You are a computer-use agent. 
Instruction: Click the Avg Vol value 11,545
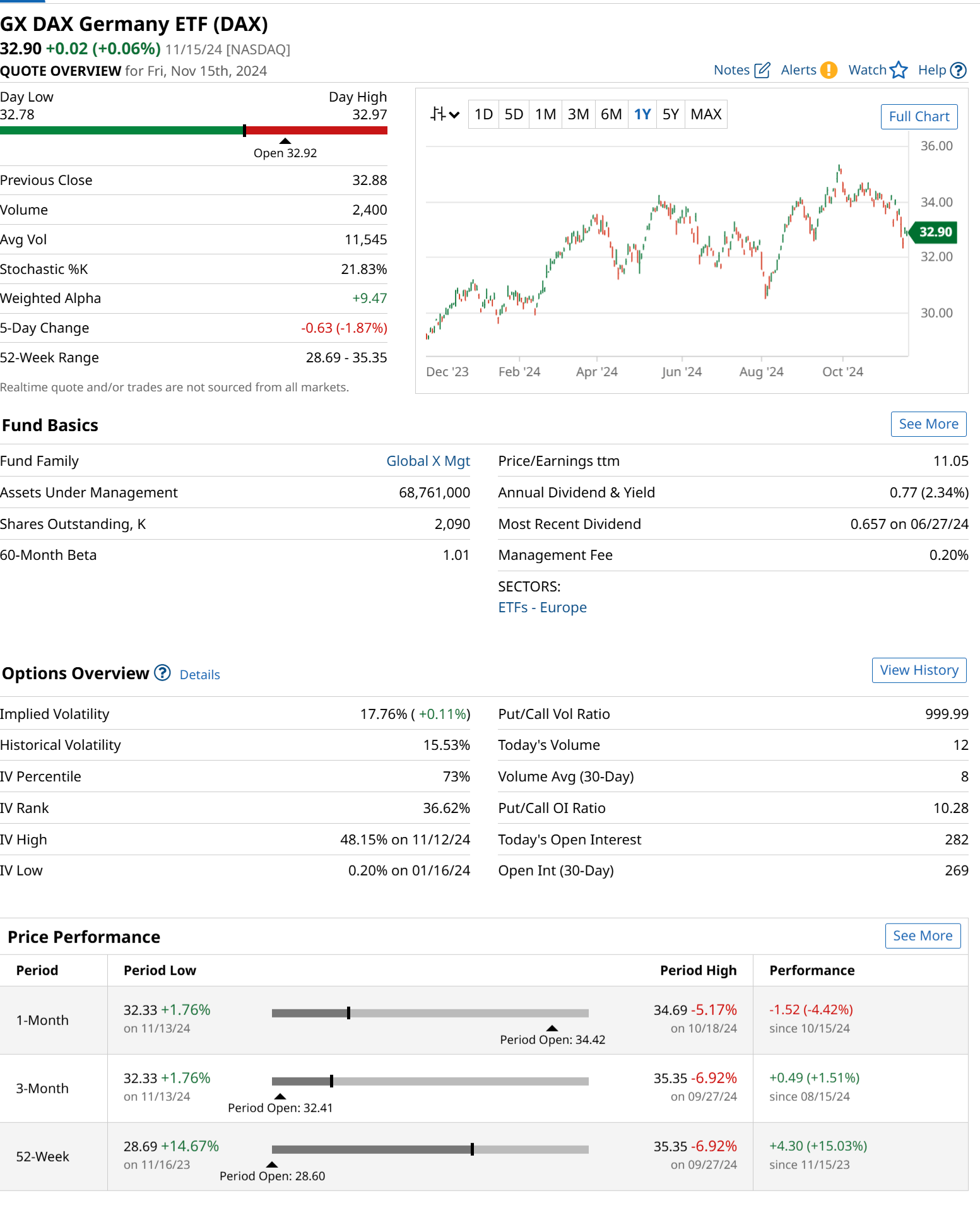tap(366, 240)
